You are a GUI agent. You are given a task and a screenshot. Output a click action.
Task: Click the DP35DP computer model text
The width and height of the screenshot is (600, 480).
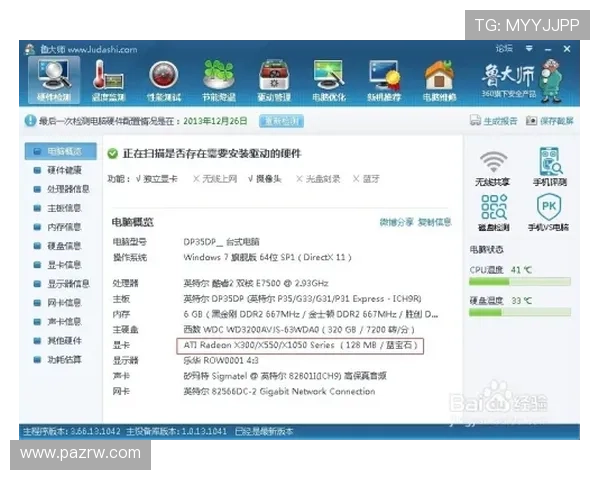(221, 242)
